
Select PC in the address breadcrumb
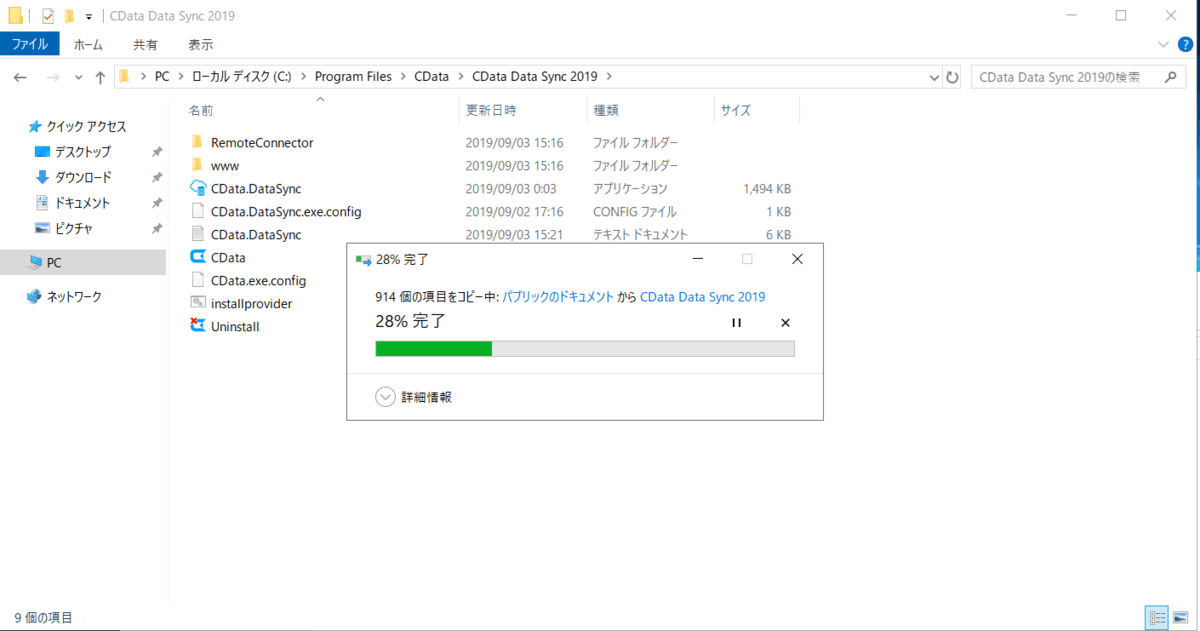(x=162, y=77)
